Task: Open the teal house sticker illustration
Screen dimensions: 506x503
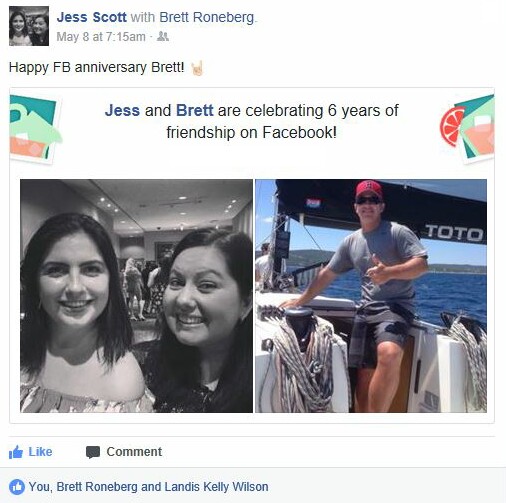Action: click(35, 129)
